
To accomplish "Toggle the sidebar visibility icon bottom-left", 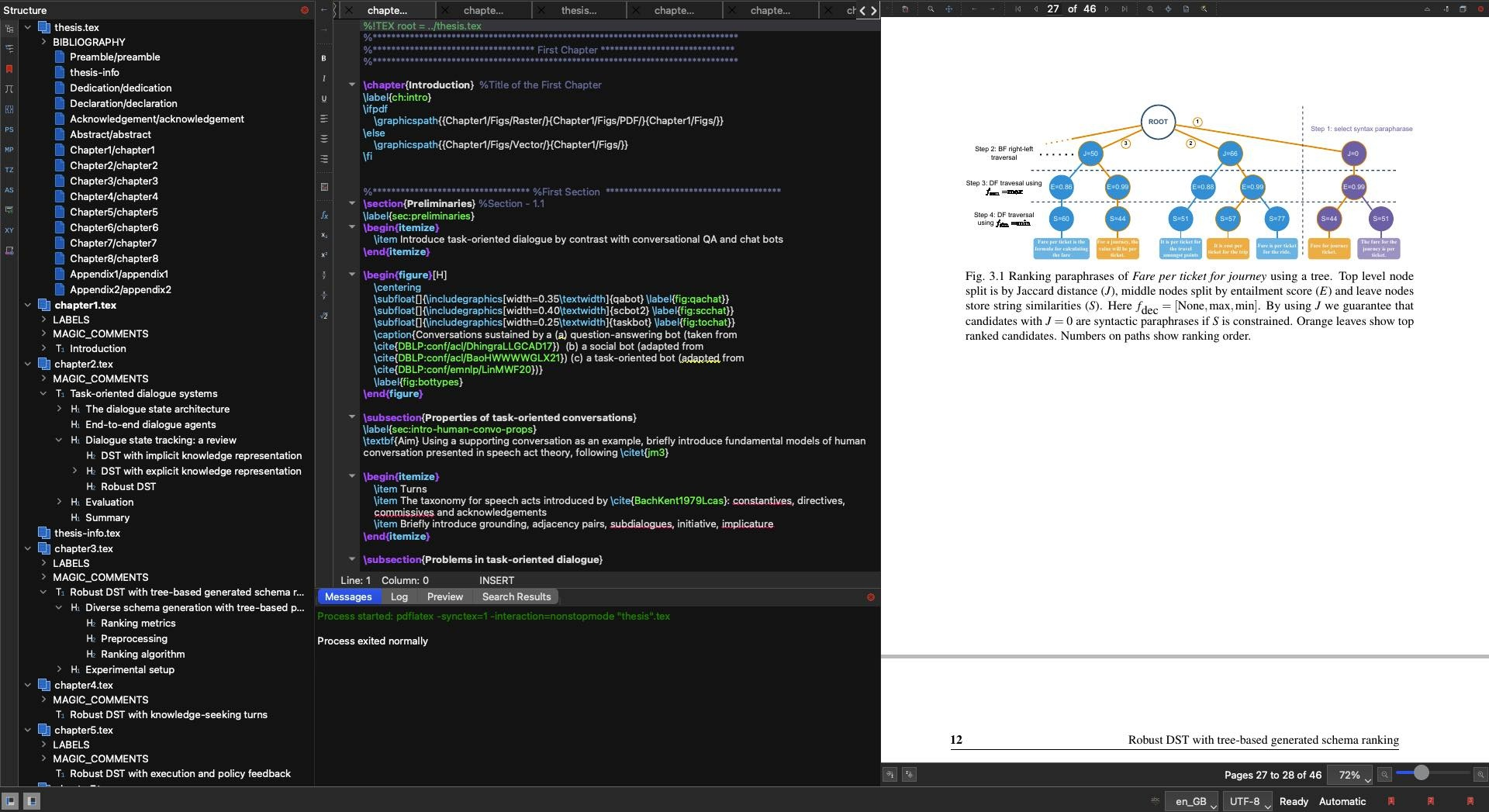I will [x=12, y=800].
